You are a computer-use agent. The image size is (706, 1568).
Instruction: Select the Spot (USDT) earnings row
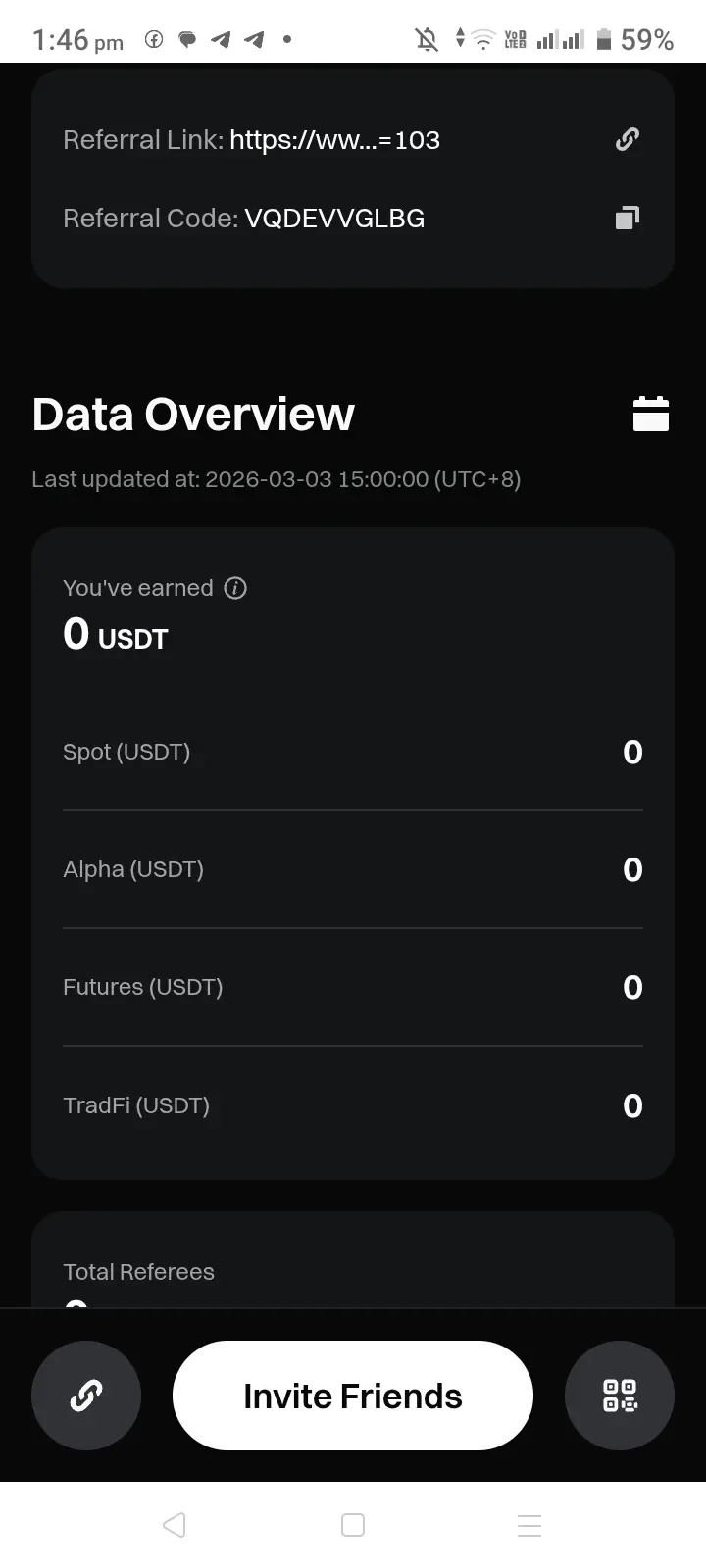353,753
